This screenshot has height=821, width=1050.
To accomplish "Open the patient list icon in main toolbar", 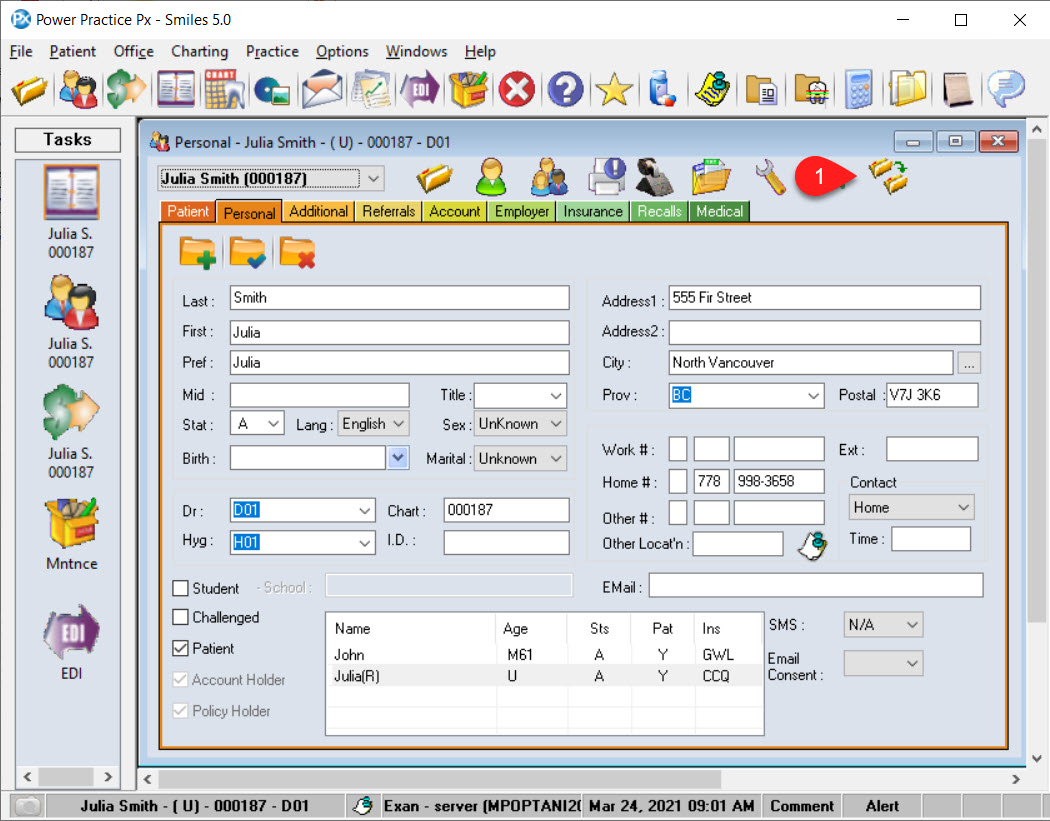I will tap(78, 89).
